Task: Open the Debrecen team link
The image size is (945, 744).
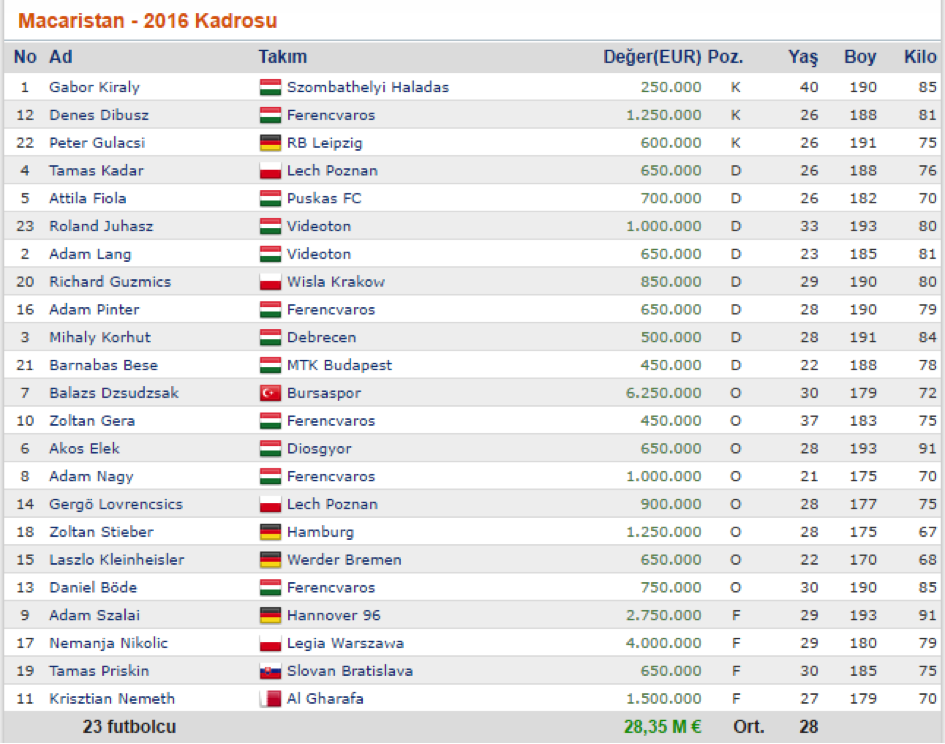Action: tap(322, 337)
